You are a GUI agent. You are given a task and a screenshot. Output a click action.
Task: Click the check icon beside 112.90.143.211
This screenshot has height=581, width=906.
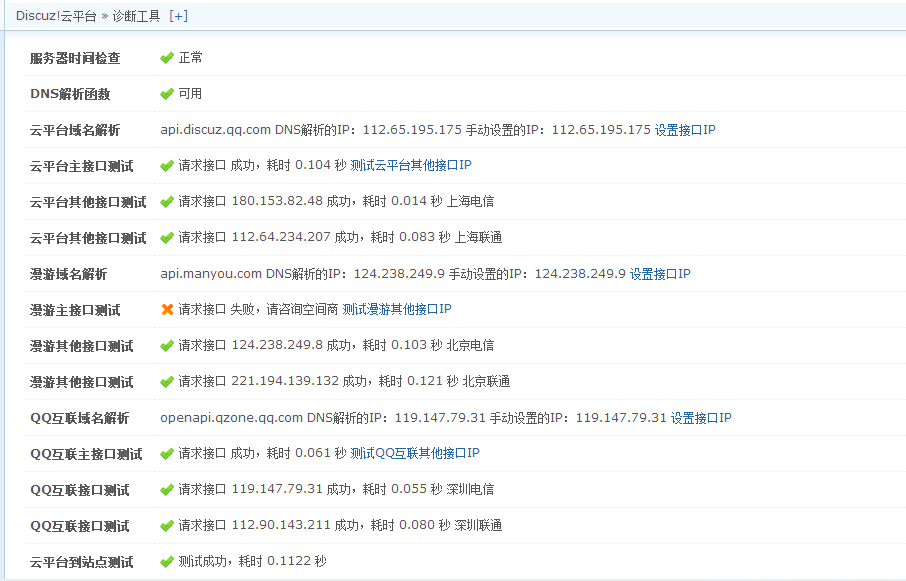pyautogui.click(x=167, y=526)
